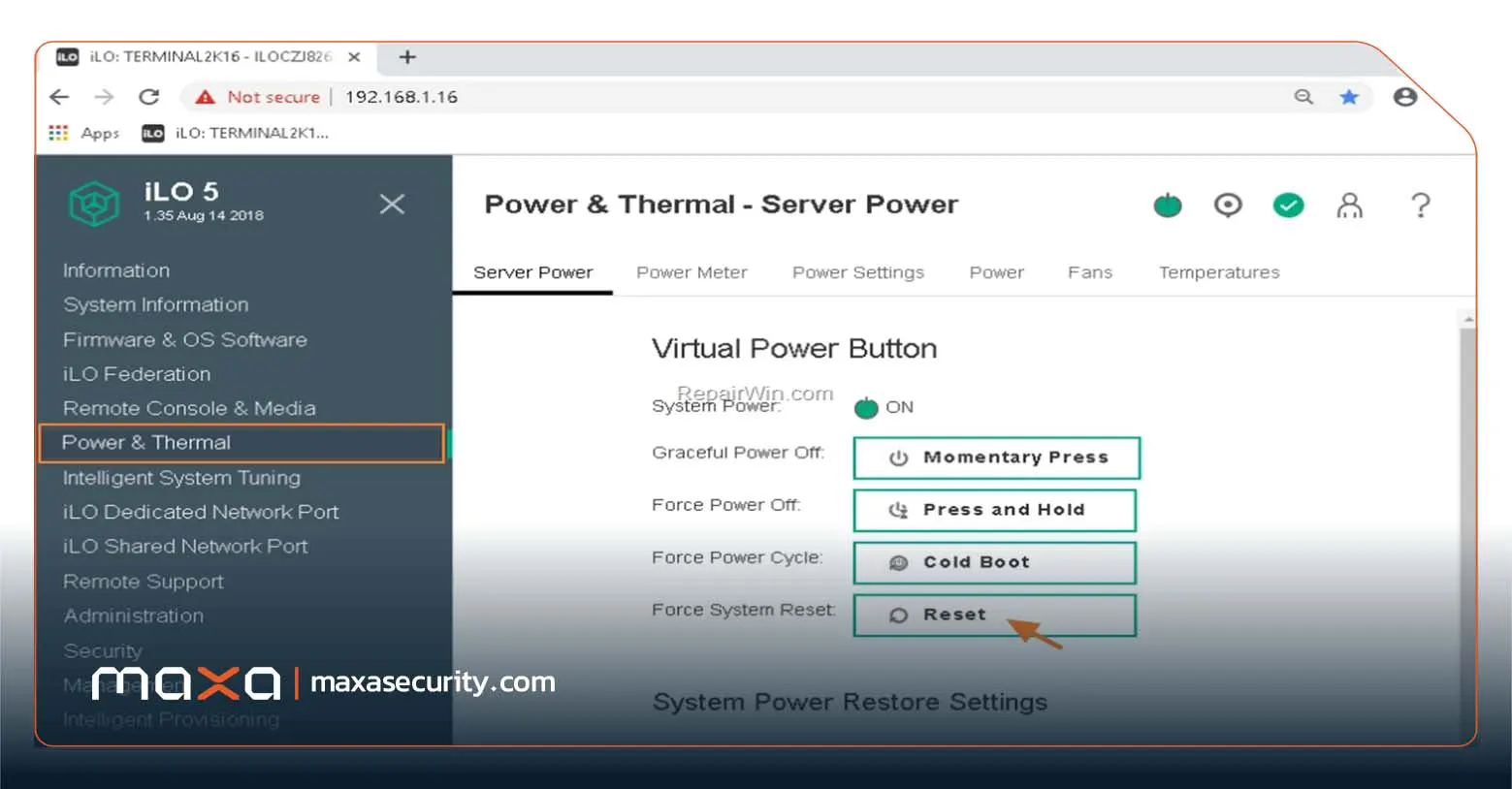Click the Cold Boot button
The image size is (1512, 789).
tap(995, 562)
